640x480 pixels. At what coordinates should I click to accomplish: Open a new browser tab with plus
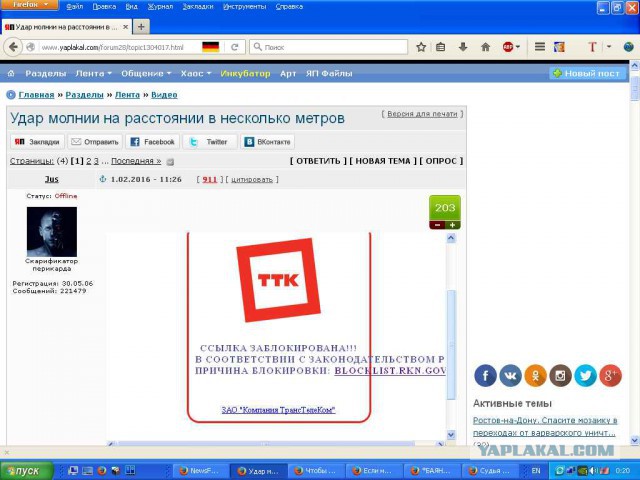[x=141, y=27]
